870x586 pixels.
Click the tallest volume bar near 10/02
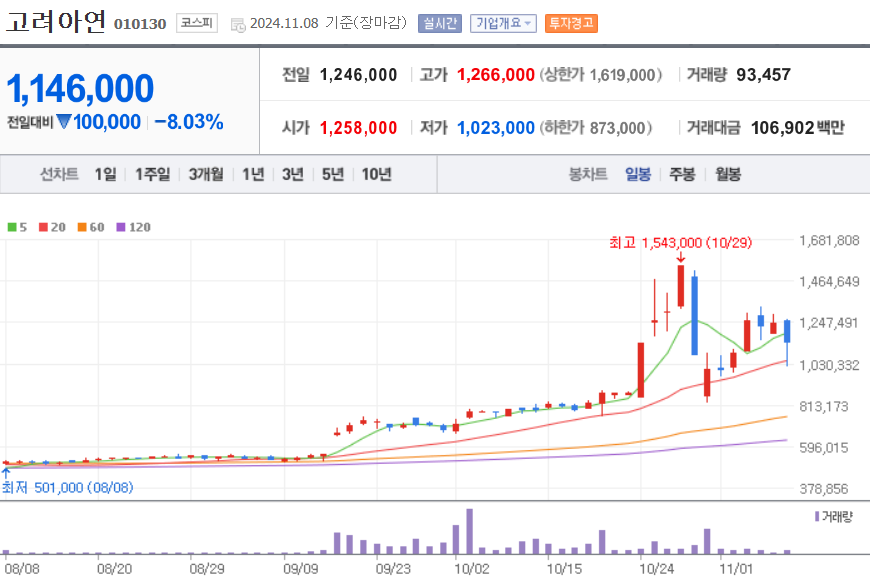click(x=469, y=531)
